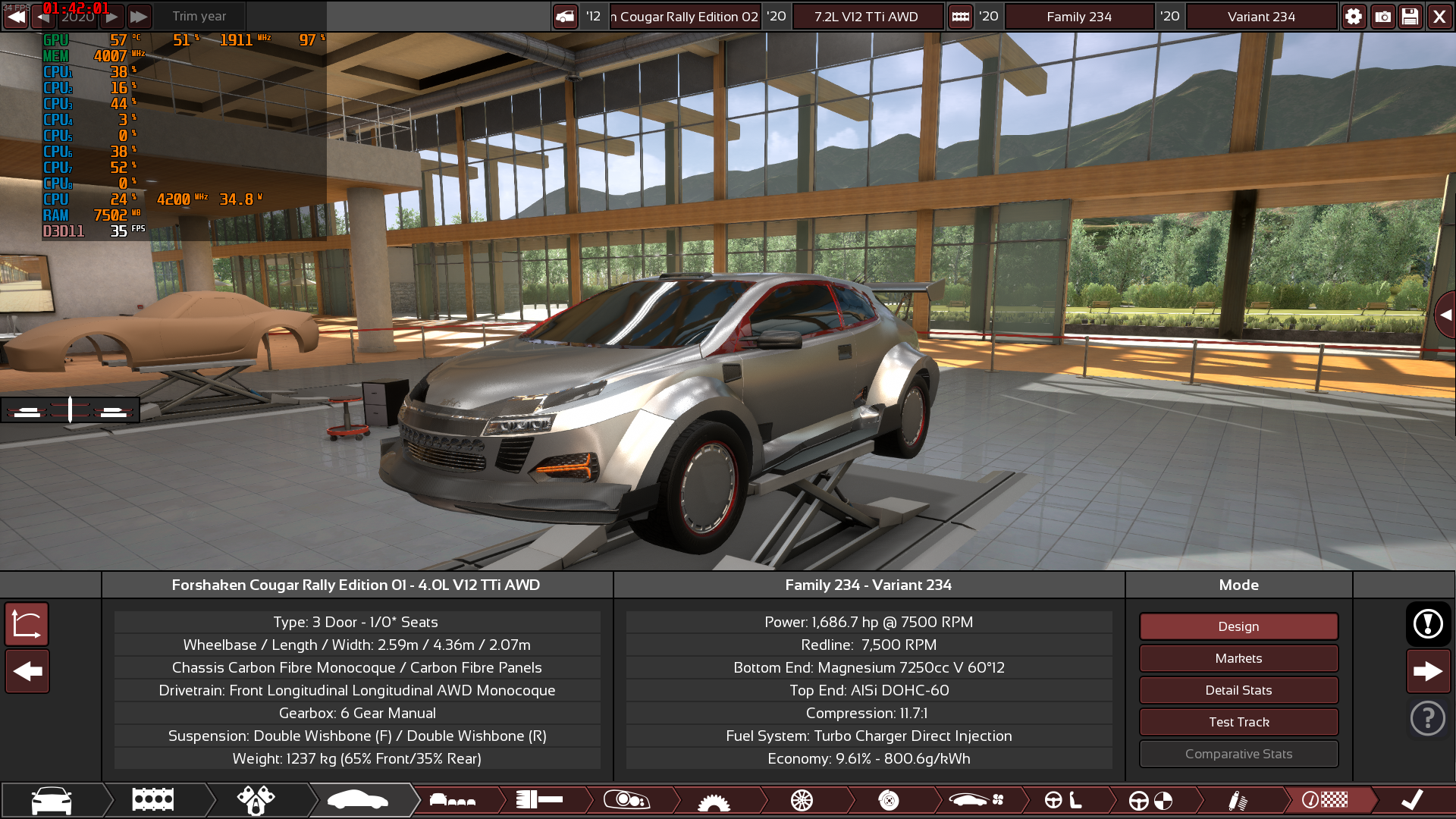Click the '20 year before Variant 234
This screenshot has height=819, width=1456.
[1170, 16]
